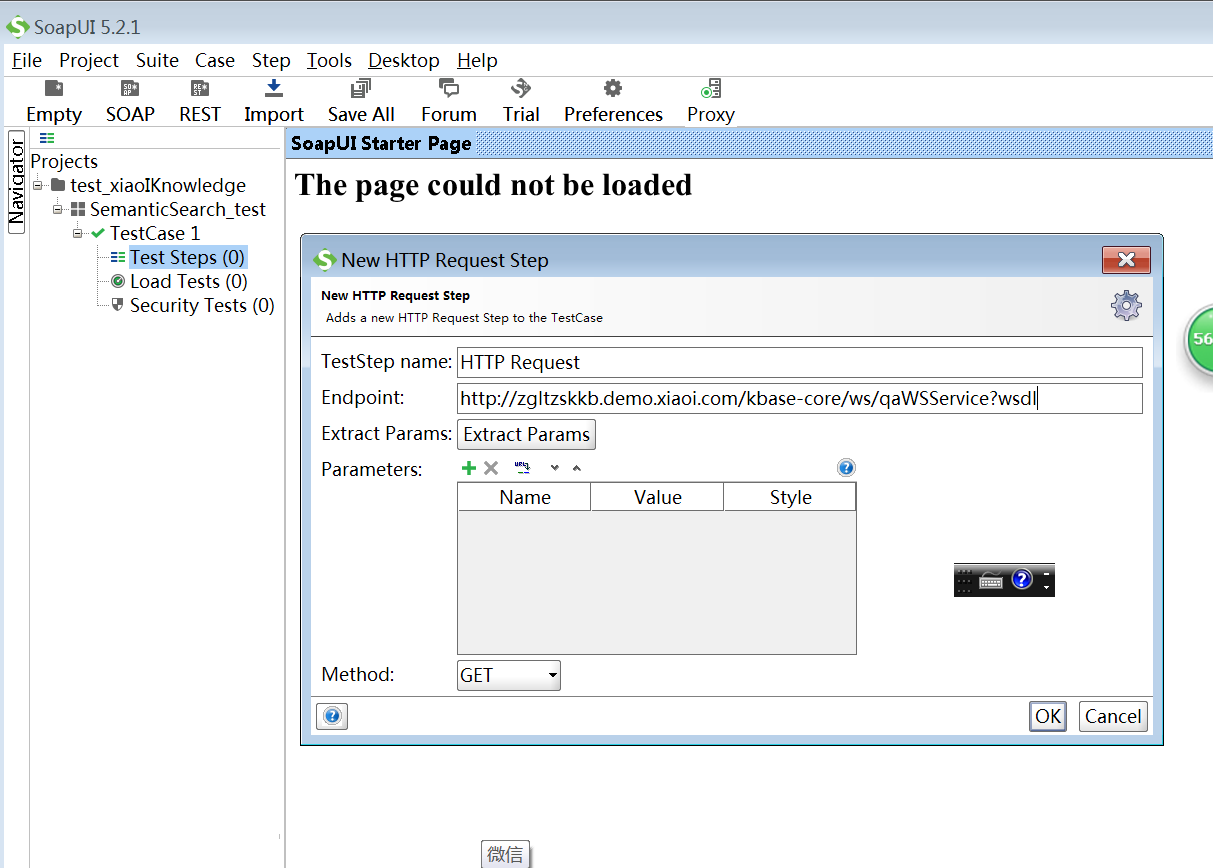
Task: Select Security Tests (0) in tree
Action: tap(202, 305)
